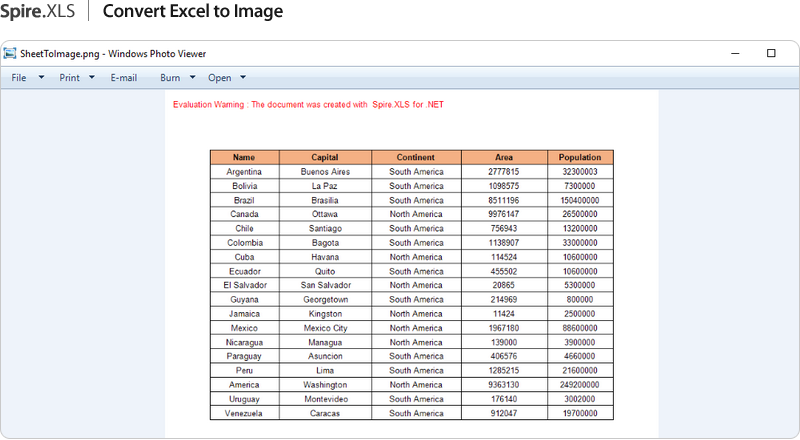Click the Area column header
The height and width of the screenshot is (440, 800).
coord(504,157)
